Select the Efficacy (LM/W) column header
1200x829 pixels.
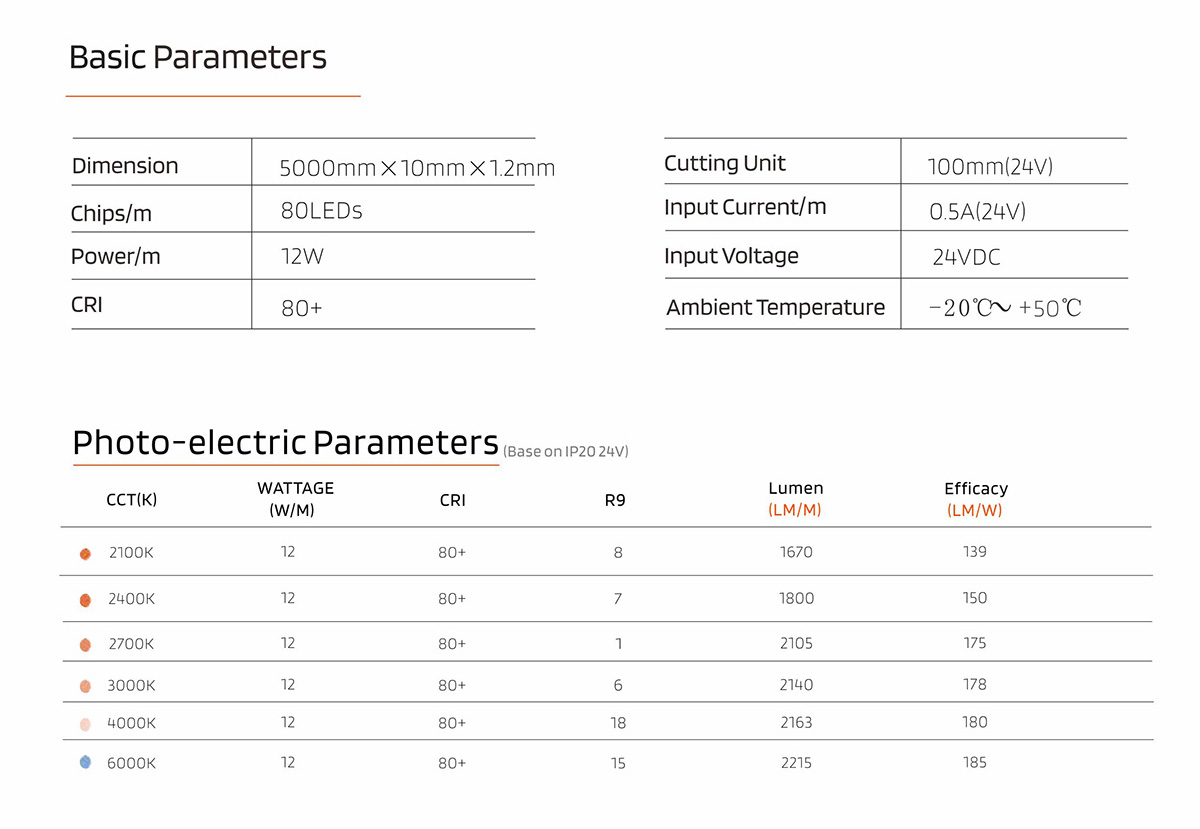(975, 499)
